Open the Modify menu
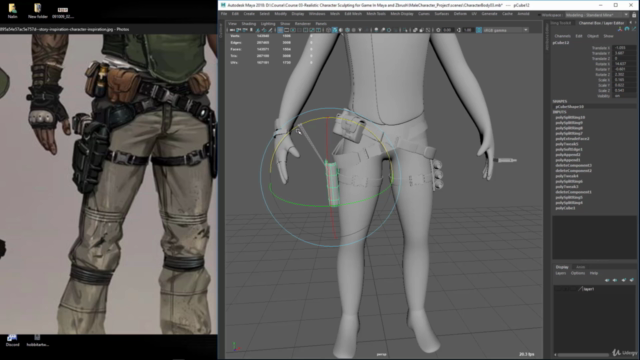This screenshot has height=360, width=640. (280, 14)
